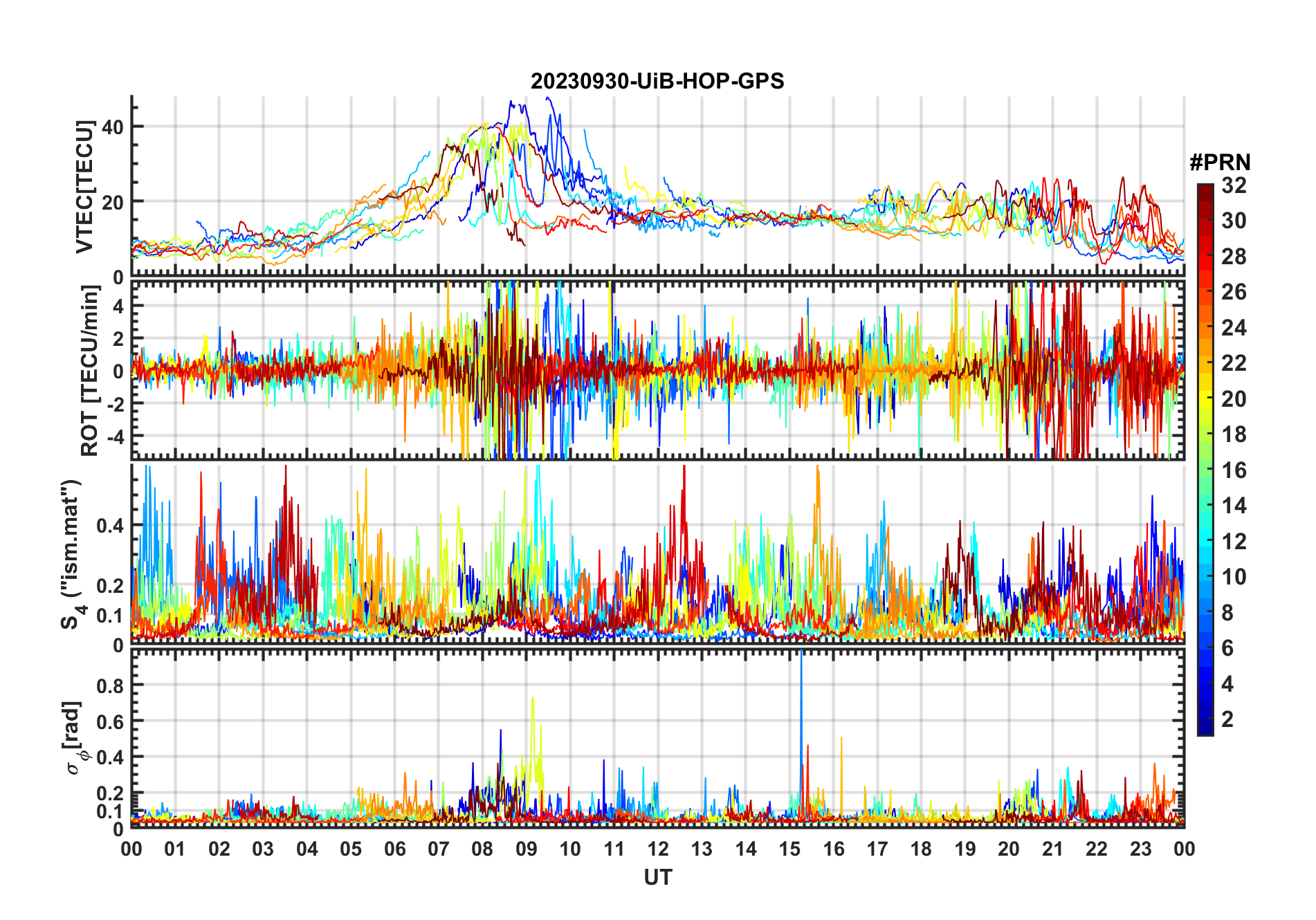
Task: Select PRN colorbar tick label 2
Action: click(1227, 719)
